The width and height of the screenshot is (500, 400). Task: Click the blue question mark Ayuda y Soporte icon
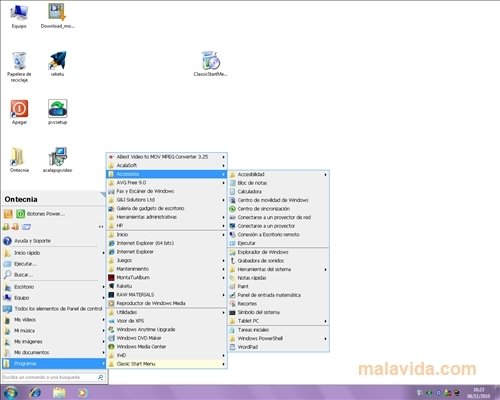tap(7, 241)
